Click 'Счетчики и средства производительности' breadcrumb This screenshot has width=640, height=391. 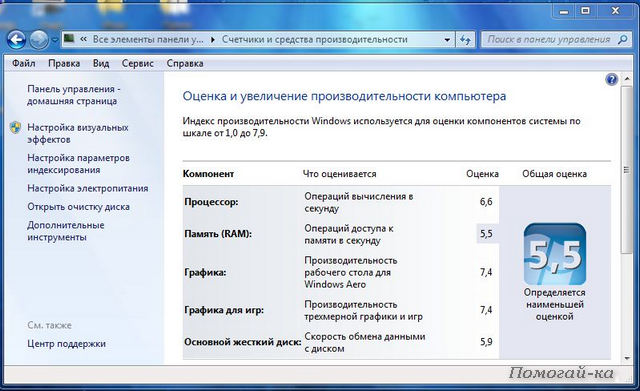coord(314,39)
